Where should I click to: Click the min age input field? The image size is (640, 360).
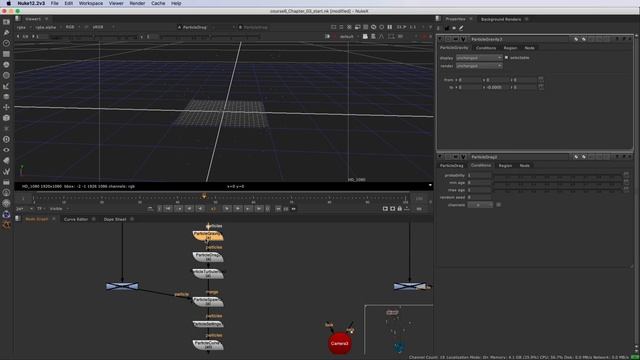tap(479, 182)
